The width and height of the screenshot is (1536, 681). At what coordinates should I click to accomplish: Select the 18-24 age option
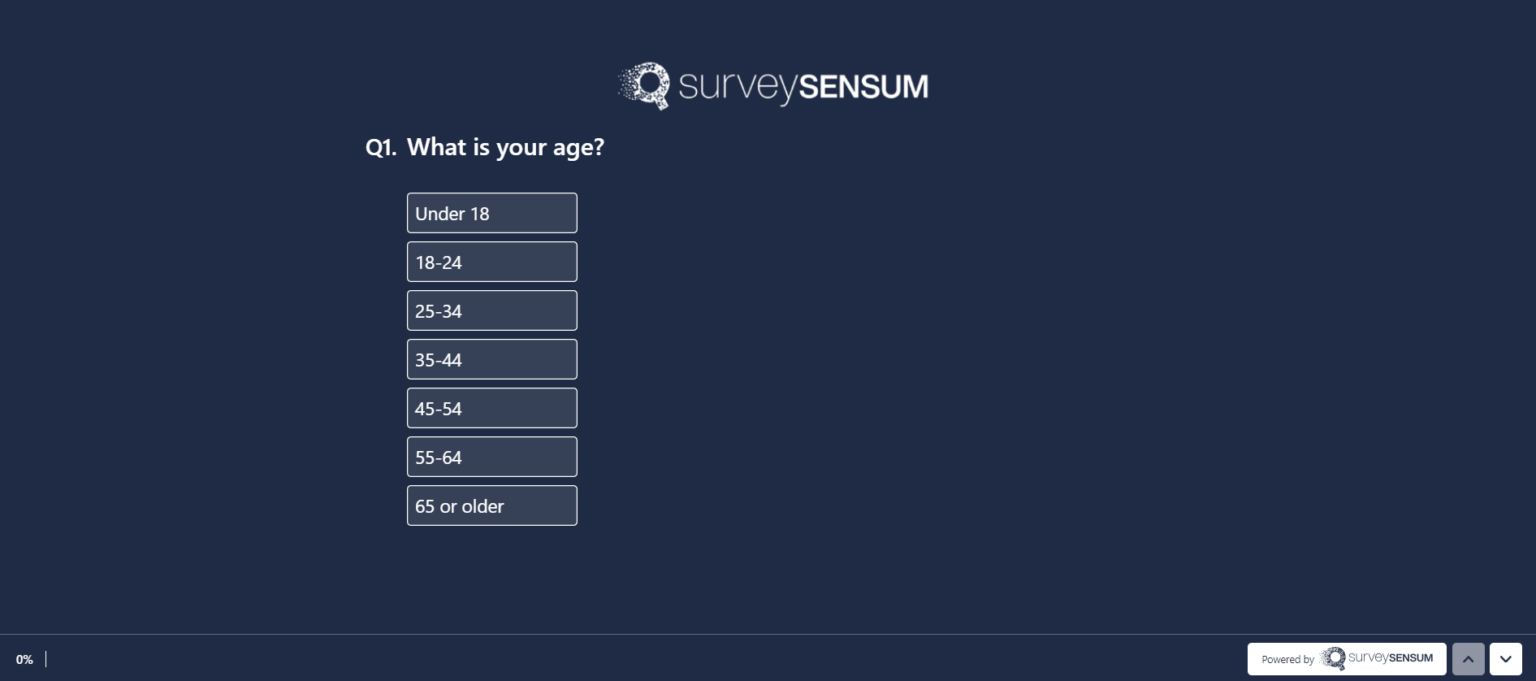pyautogui.click(x=491, y=261)
